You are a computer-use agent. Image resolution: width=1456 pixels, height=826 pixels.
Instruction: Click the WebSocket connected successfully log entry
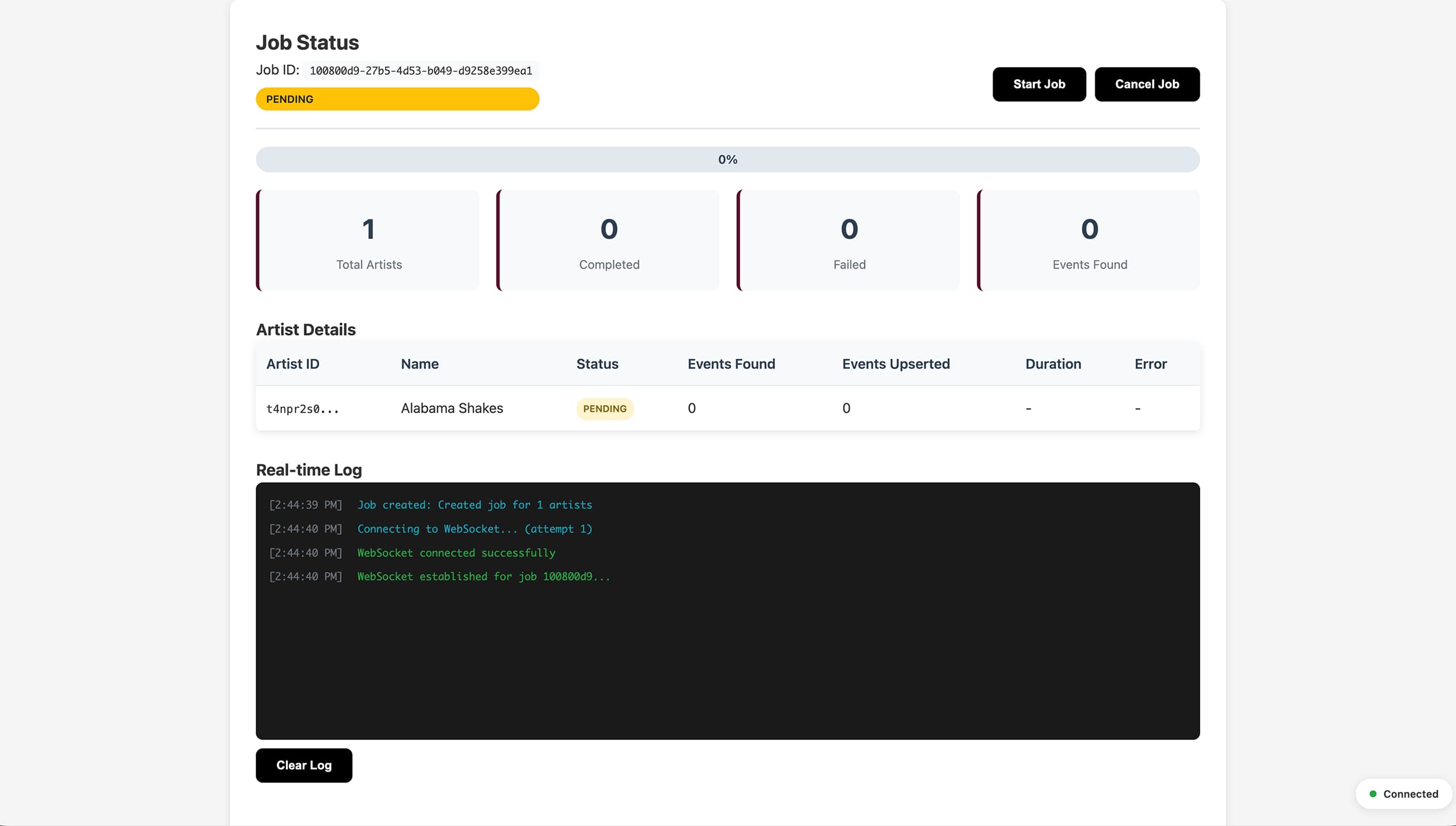click(456, 552)
